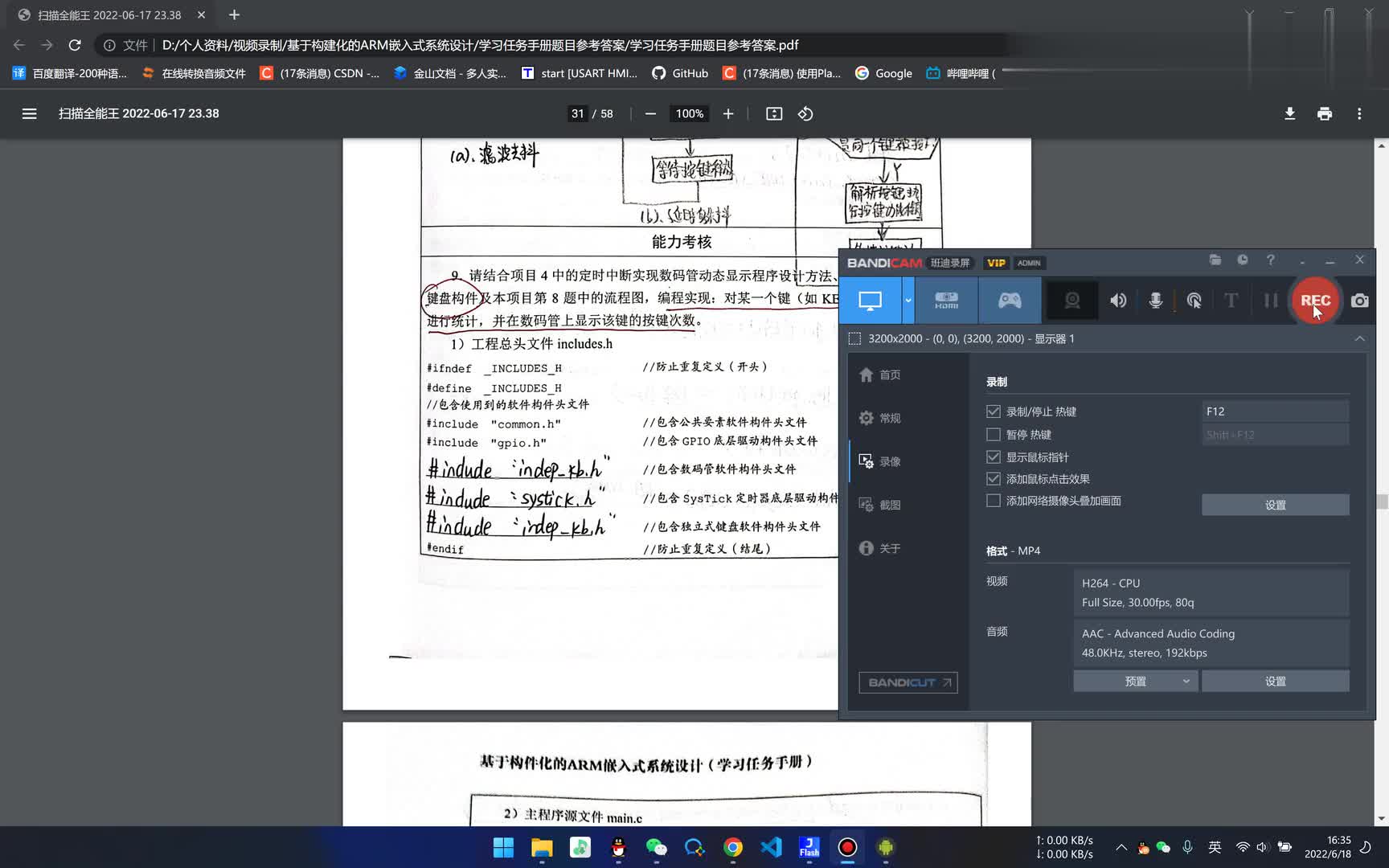Take a screenshot with the camera icon
The image size is (1389, 868).
pos(1359,301)
